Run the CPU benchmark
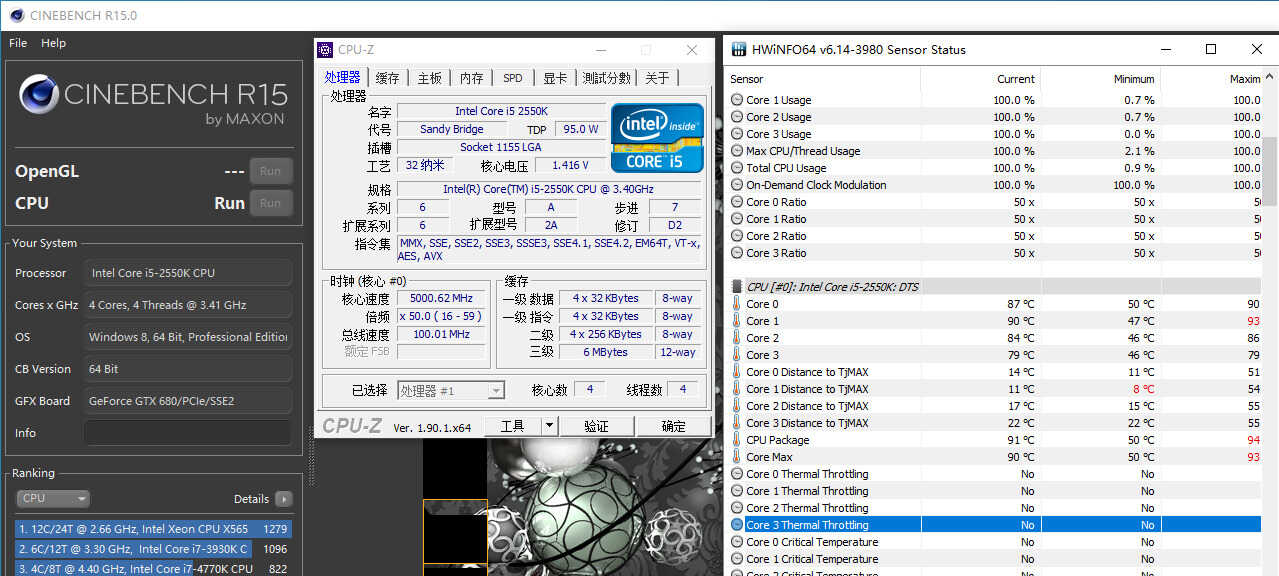This screenshot has width=1279, height=576. (x=271, y=203)
